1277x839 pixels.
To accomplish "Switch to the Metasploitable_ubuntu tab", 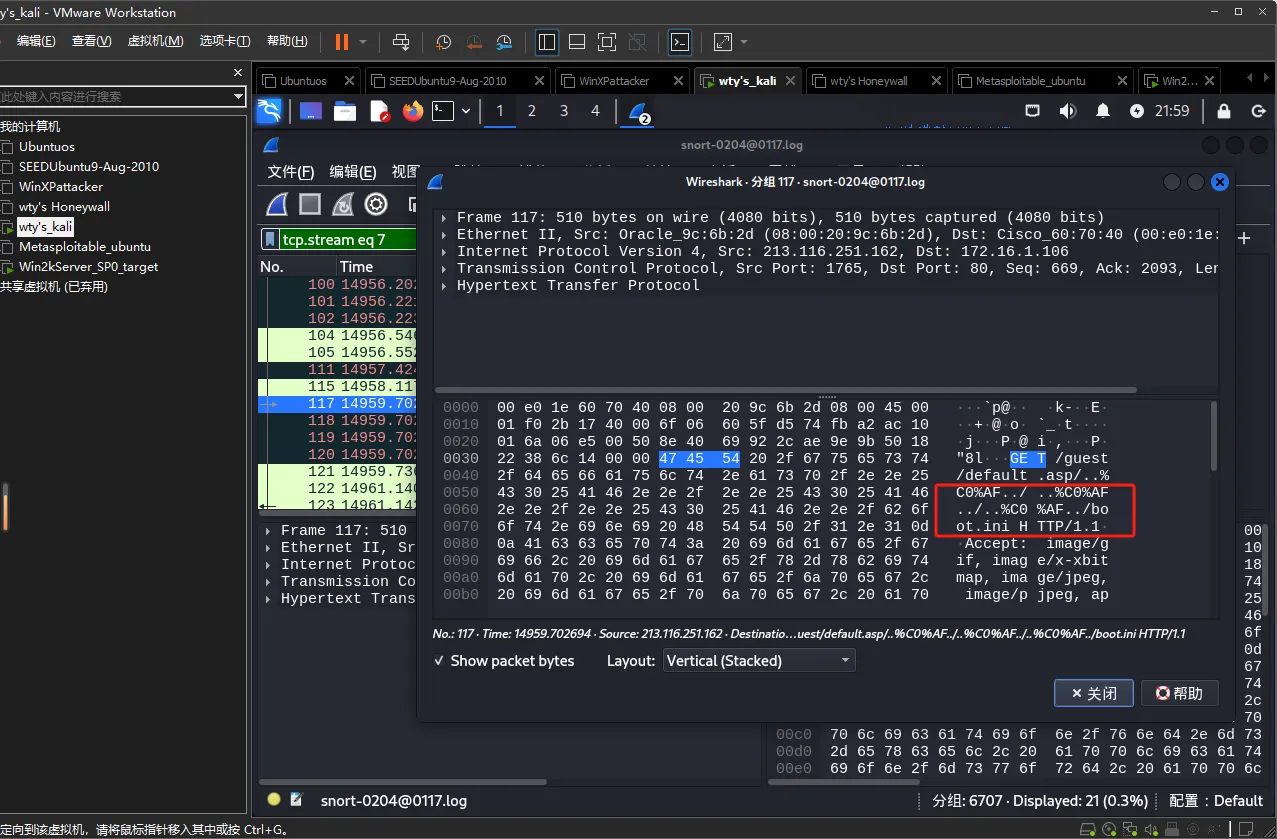I will pos(1030,81).
